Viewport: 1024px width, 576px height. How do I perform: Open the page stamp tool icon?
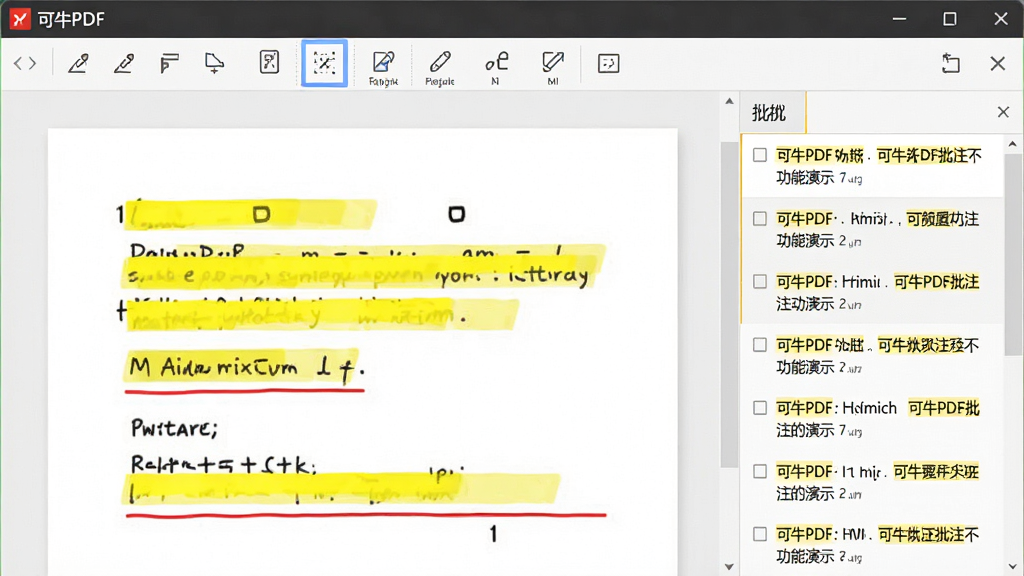(269, 63)
